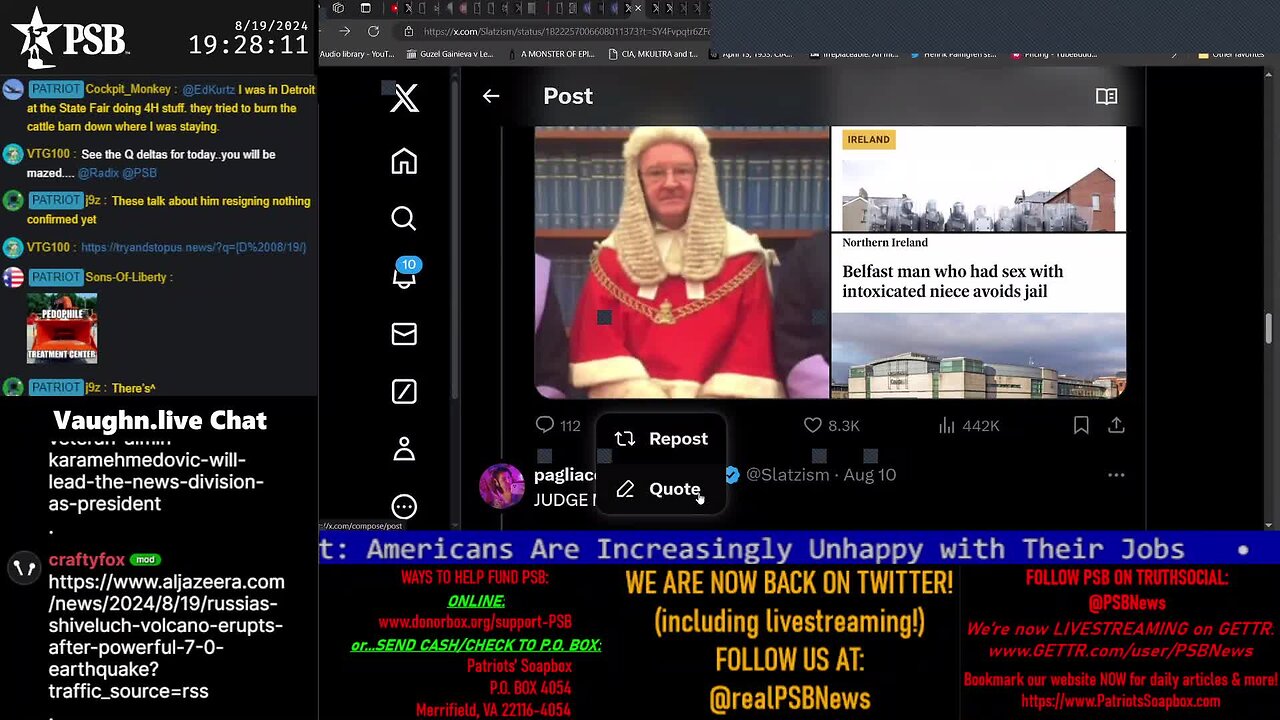Open the Grok slash icon
Image resolution: width=1280 pixels, height=720 pixels.
coord(404,392)
